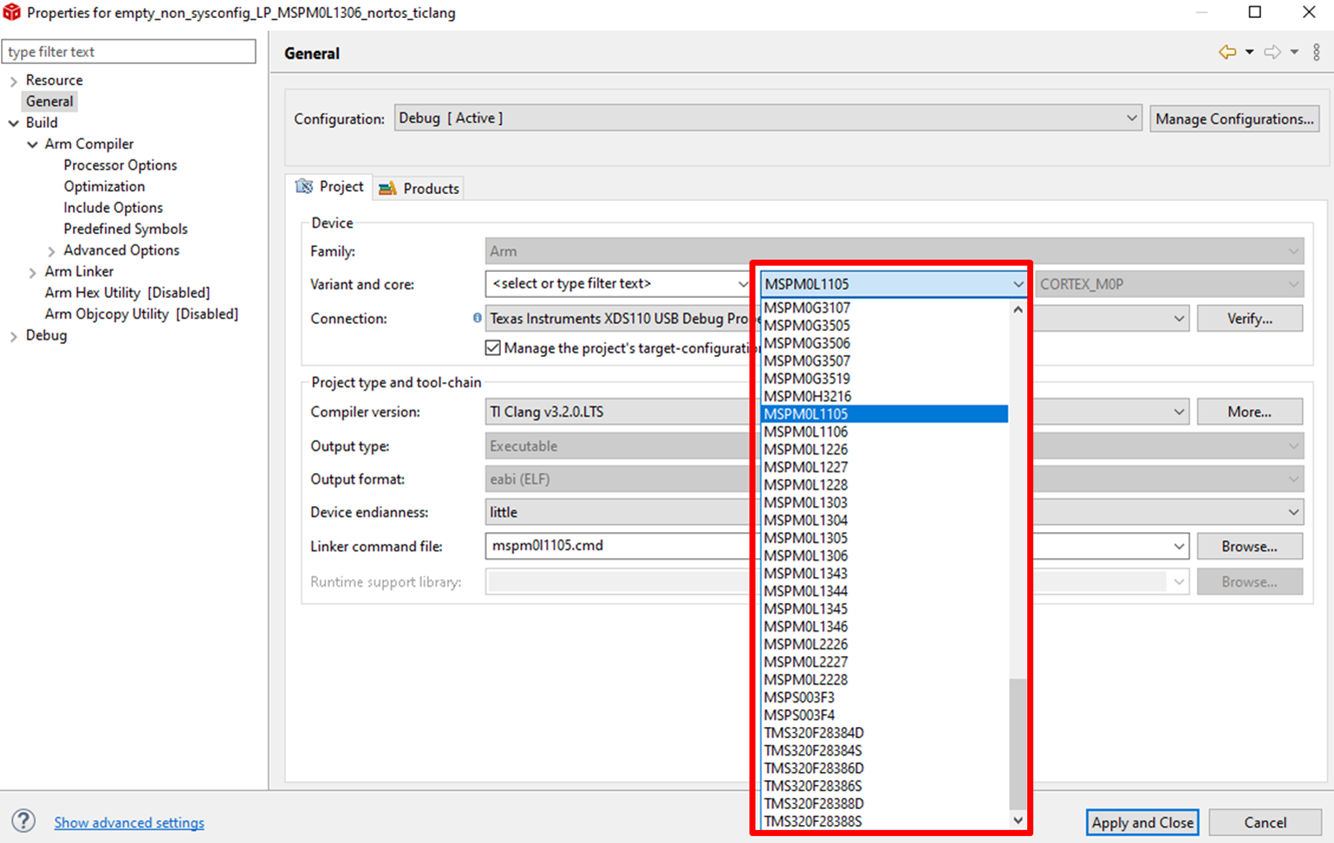
Task: Collapse the Arm Compiler tree node
Action: 33,145
